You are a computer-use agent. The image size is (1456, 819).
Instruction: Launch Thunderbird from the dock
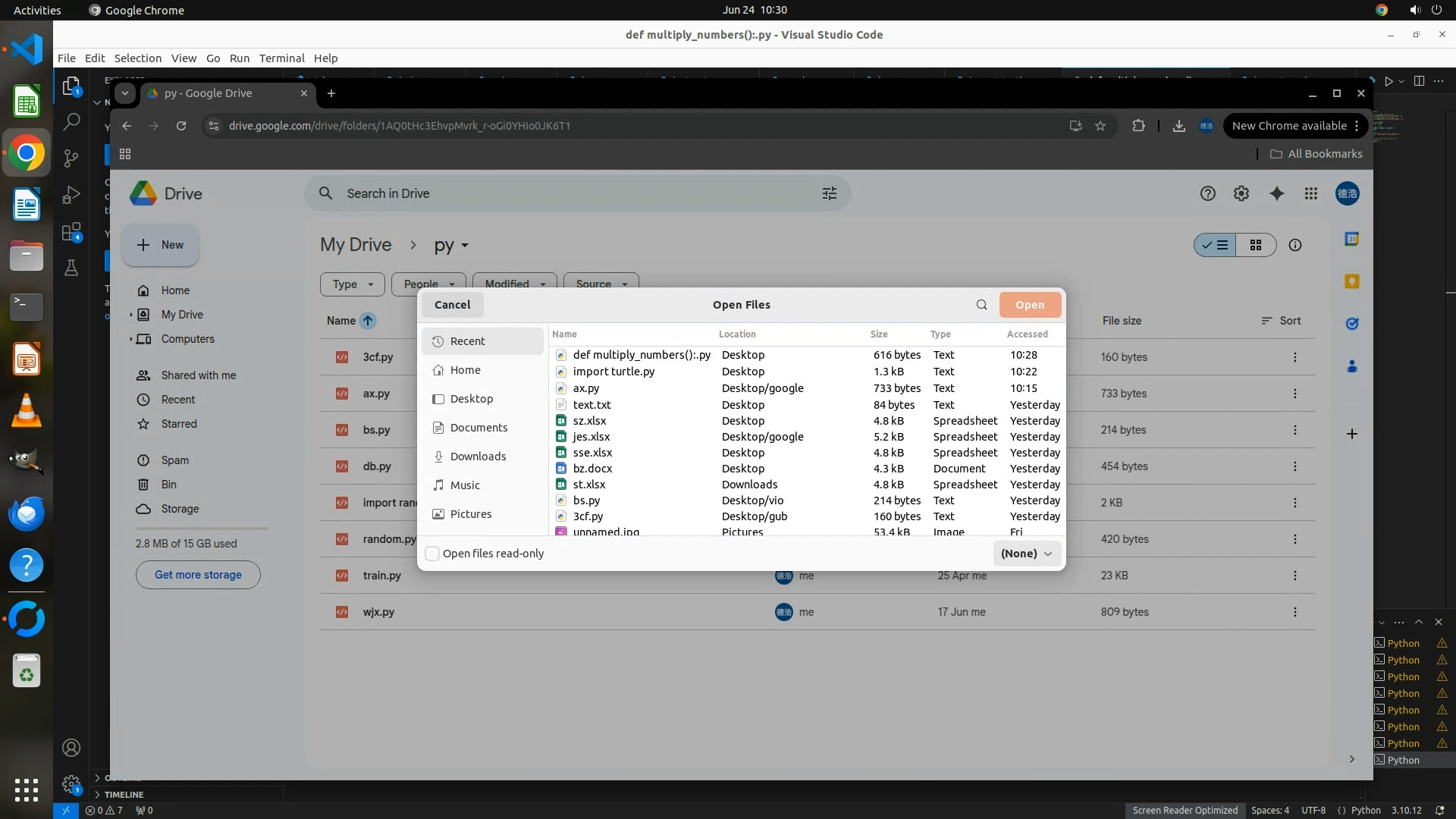[x=27, y=513]
